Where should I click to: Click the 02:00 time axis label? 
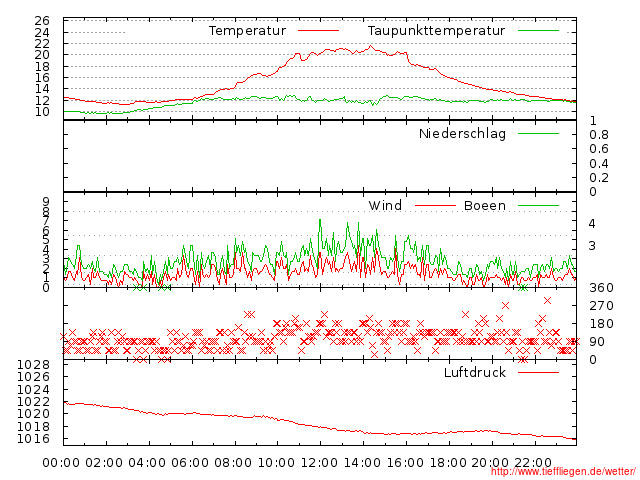click(104, 463)
